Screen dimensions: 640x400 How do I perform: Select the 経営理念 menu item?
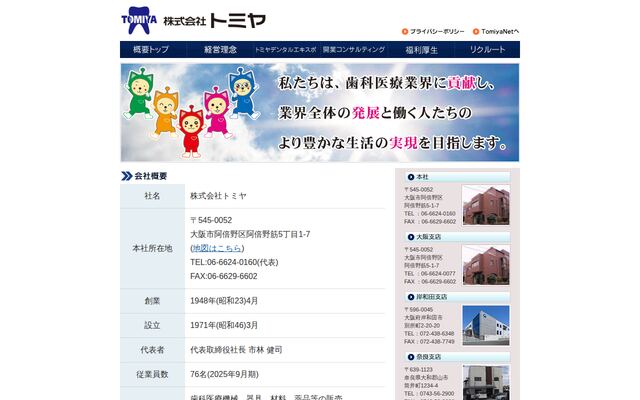(220, 49)
